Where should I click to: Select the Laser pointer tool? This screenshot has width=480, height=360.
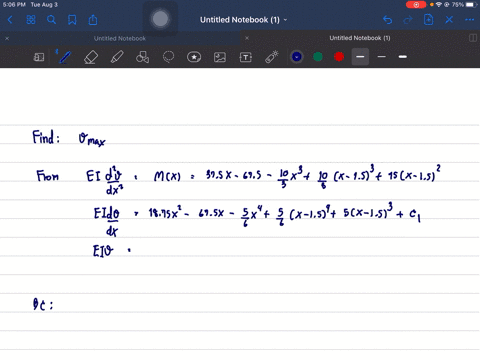click(272, 57)
